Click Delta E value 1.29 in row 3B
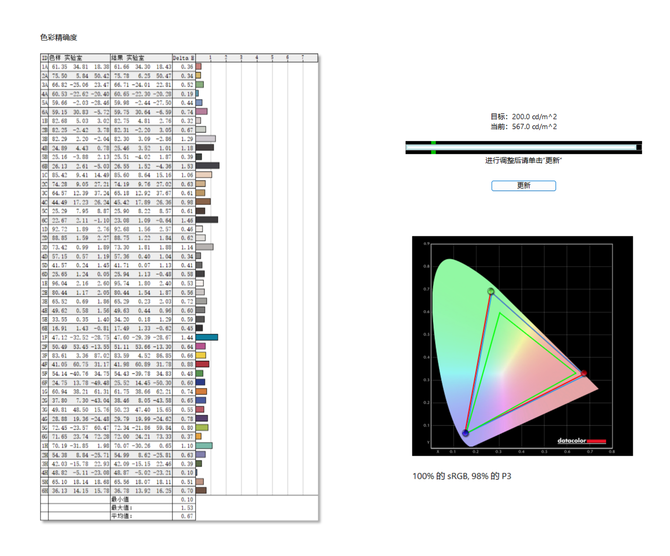This screenshot has height=556, width=670. [x=187, y=139]
